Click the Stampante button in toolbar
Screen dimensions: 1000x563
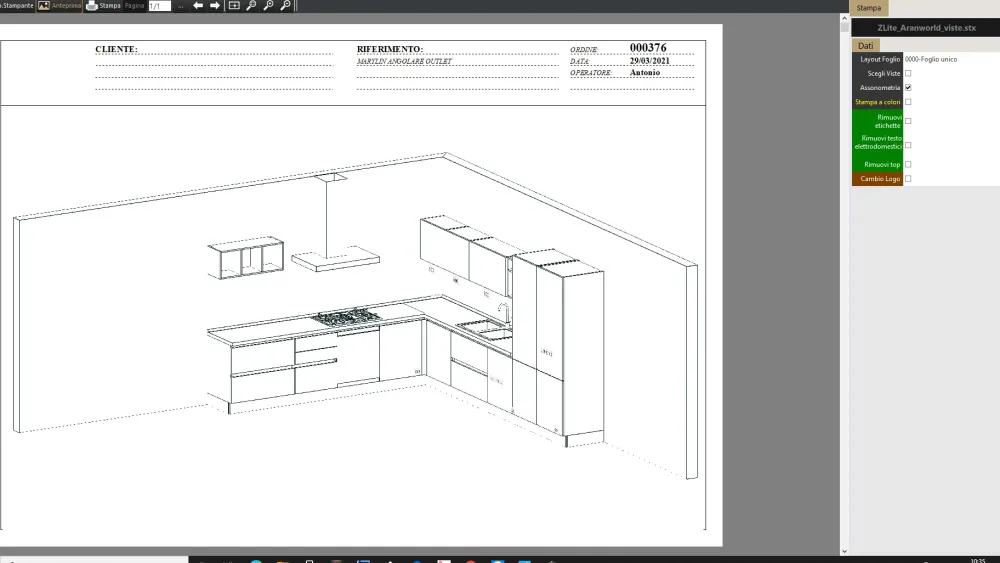tap(17, 6)
